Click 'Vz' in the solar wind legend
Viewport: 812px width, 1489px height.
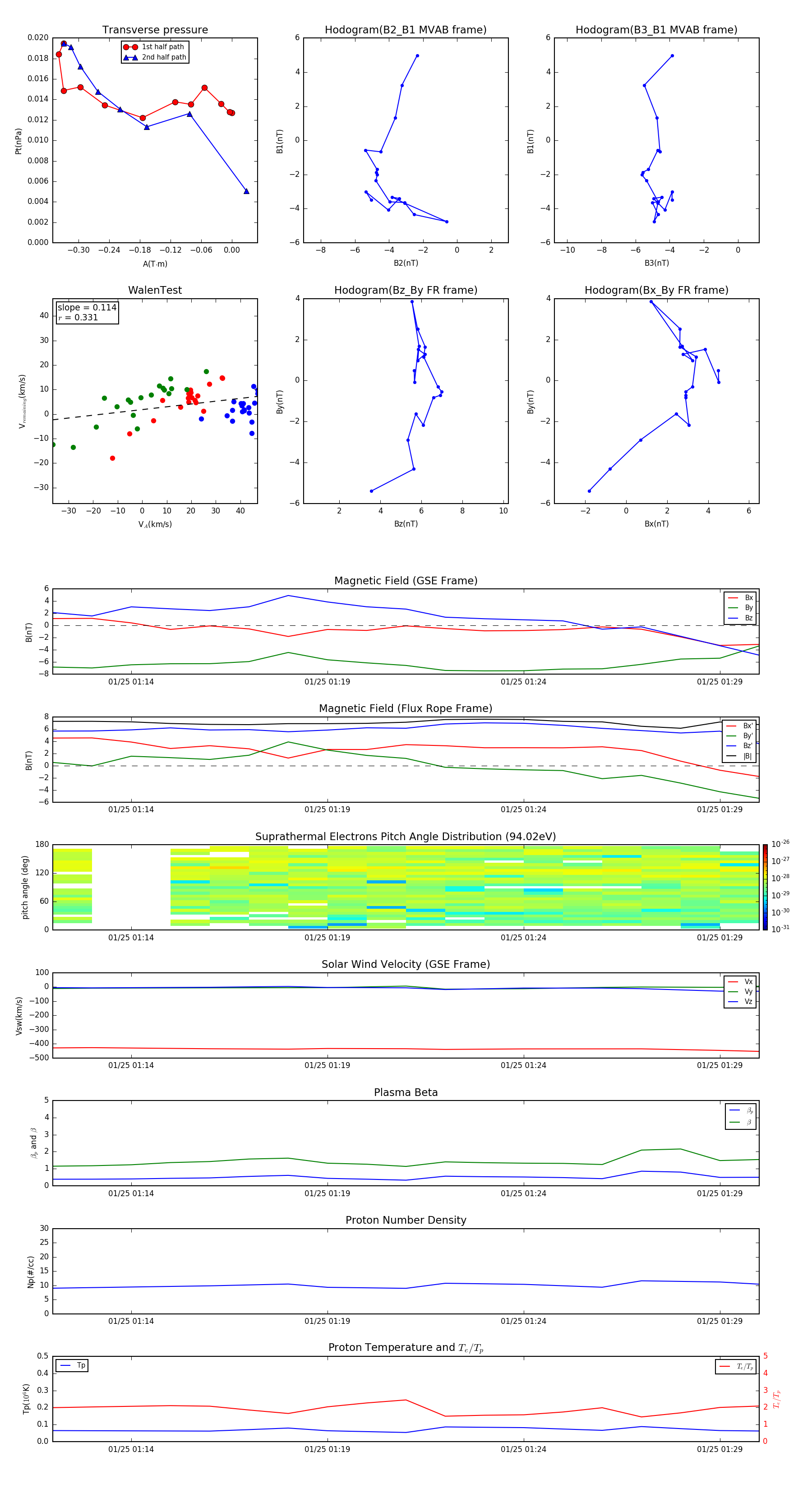pyautogui.click(x=748, y=1001)
